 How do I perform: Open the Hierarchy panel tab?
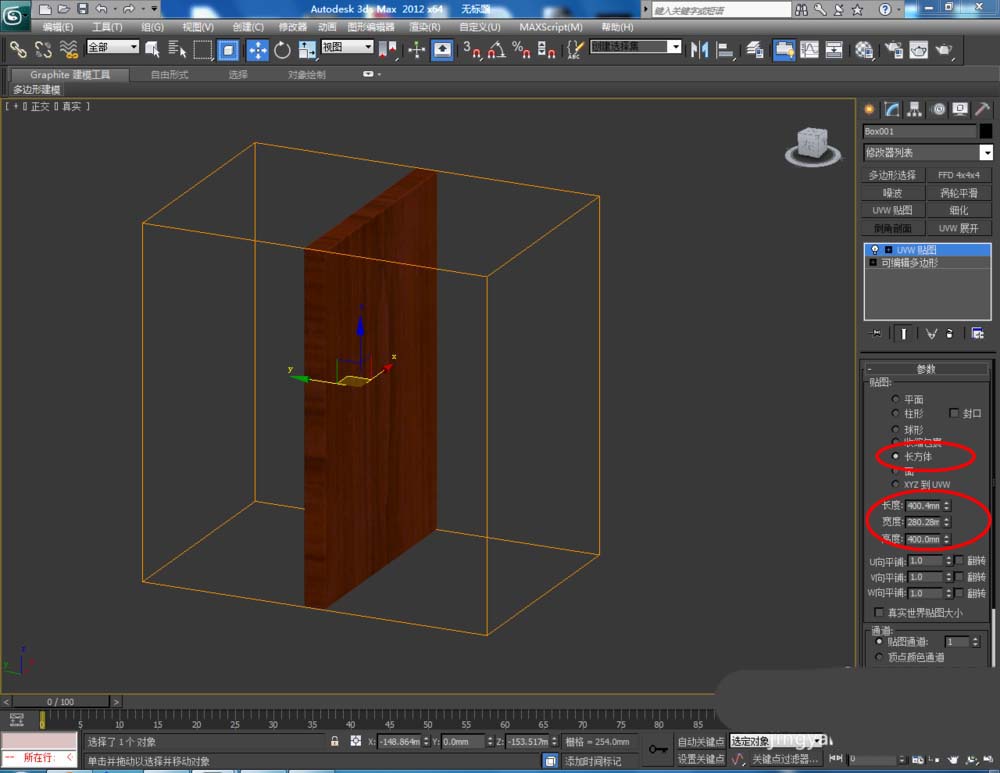[x=914, y=109]
